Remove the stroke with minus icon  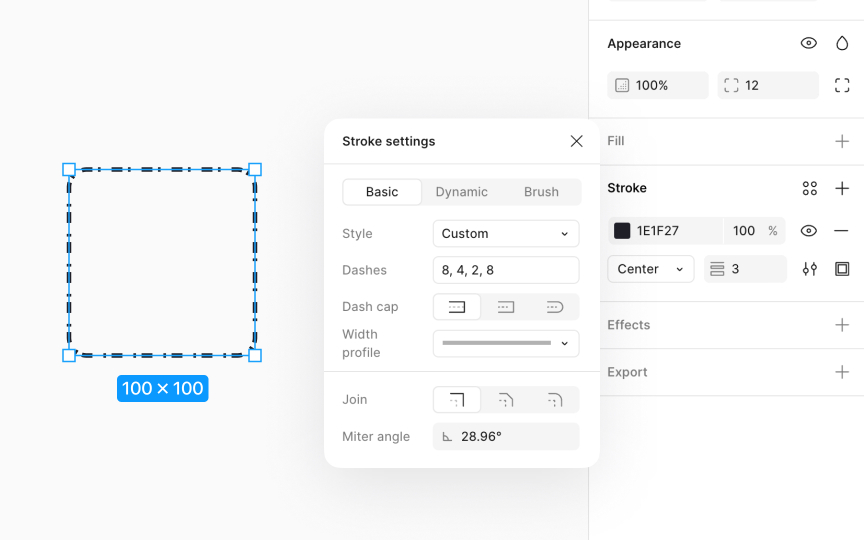click(841, 231)
